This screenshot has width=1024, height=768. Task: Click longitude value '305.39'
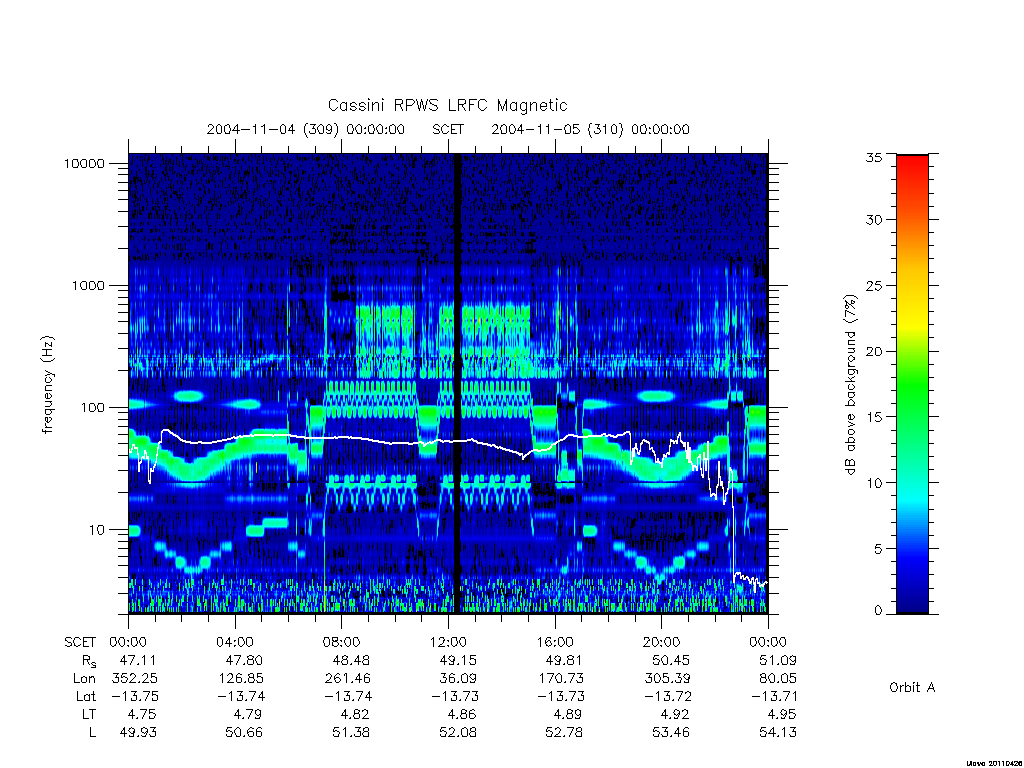pyautogui.click(x=667, y=679)
